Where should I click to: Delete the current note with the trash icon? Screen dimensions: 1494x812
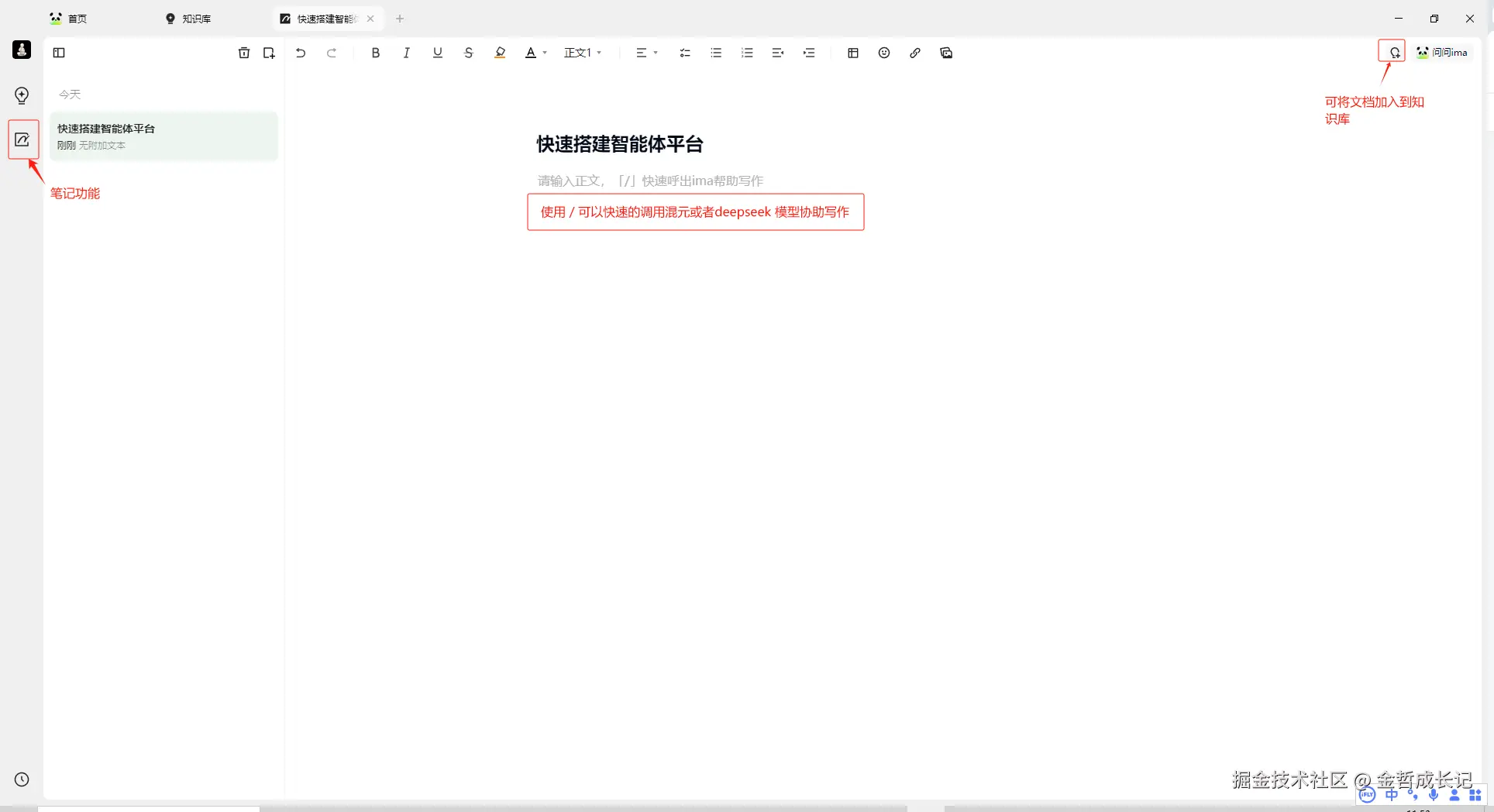pos(244,53)
